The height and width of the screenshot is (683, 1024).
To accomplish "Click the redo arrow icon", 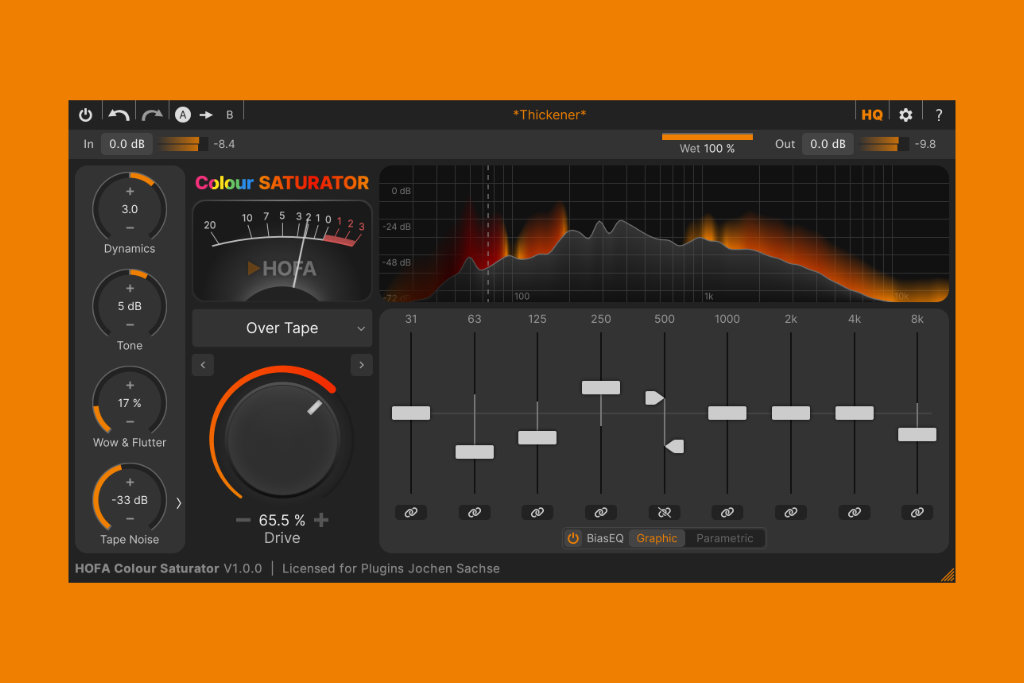I will pyautogui.click(x=152, y=115).
